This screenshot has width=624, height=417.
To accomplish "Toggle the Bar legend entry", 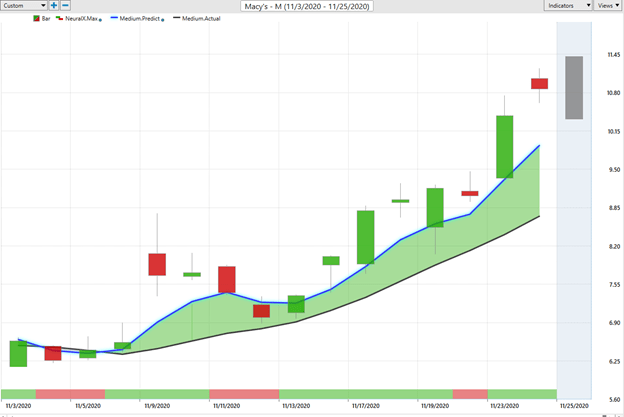I will click(x=47, y=19).
